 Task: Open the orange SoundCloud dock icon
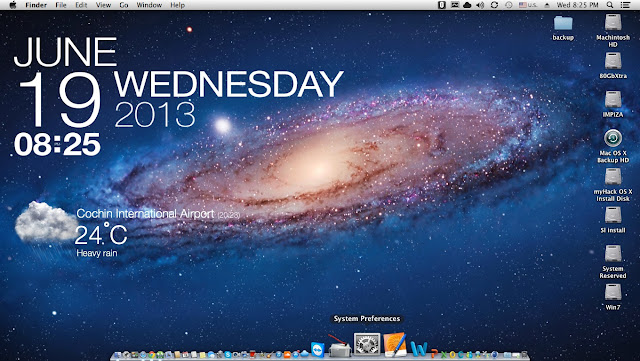point(287,354)
